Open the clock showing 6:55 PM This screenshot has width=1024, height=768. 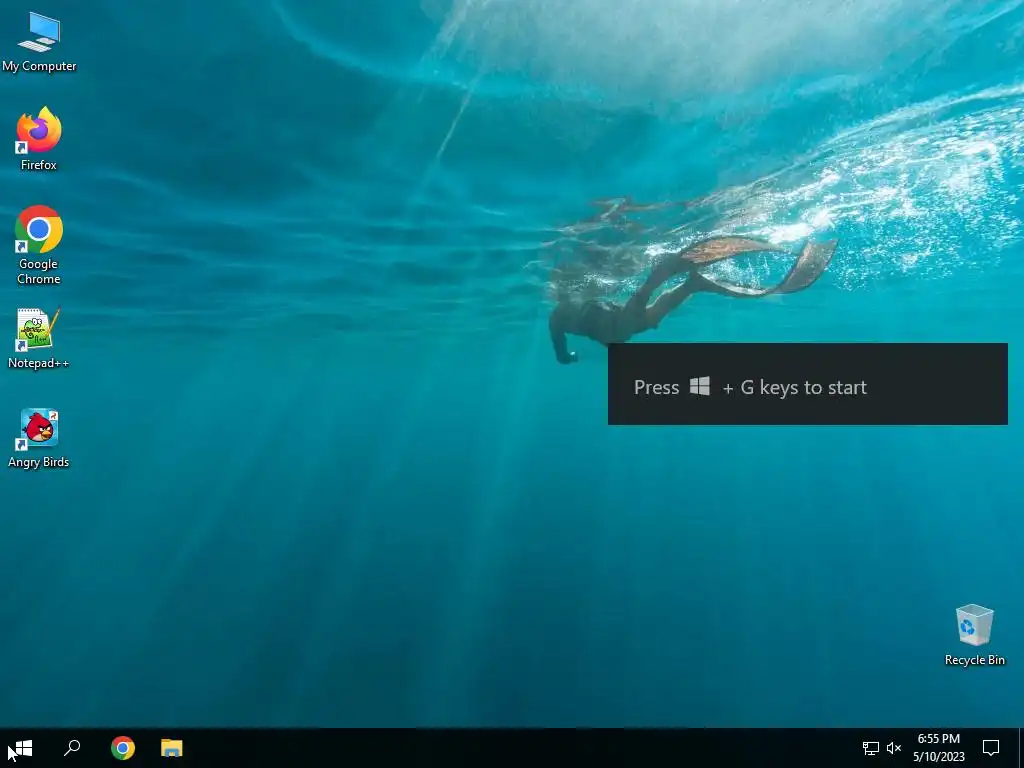click(938, 748)
